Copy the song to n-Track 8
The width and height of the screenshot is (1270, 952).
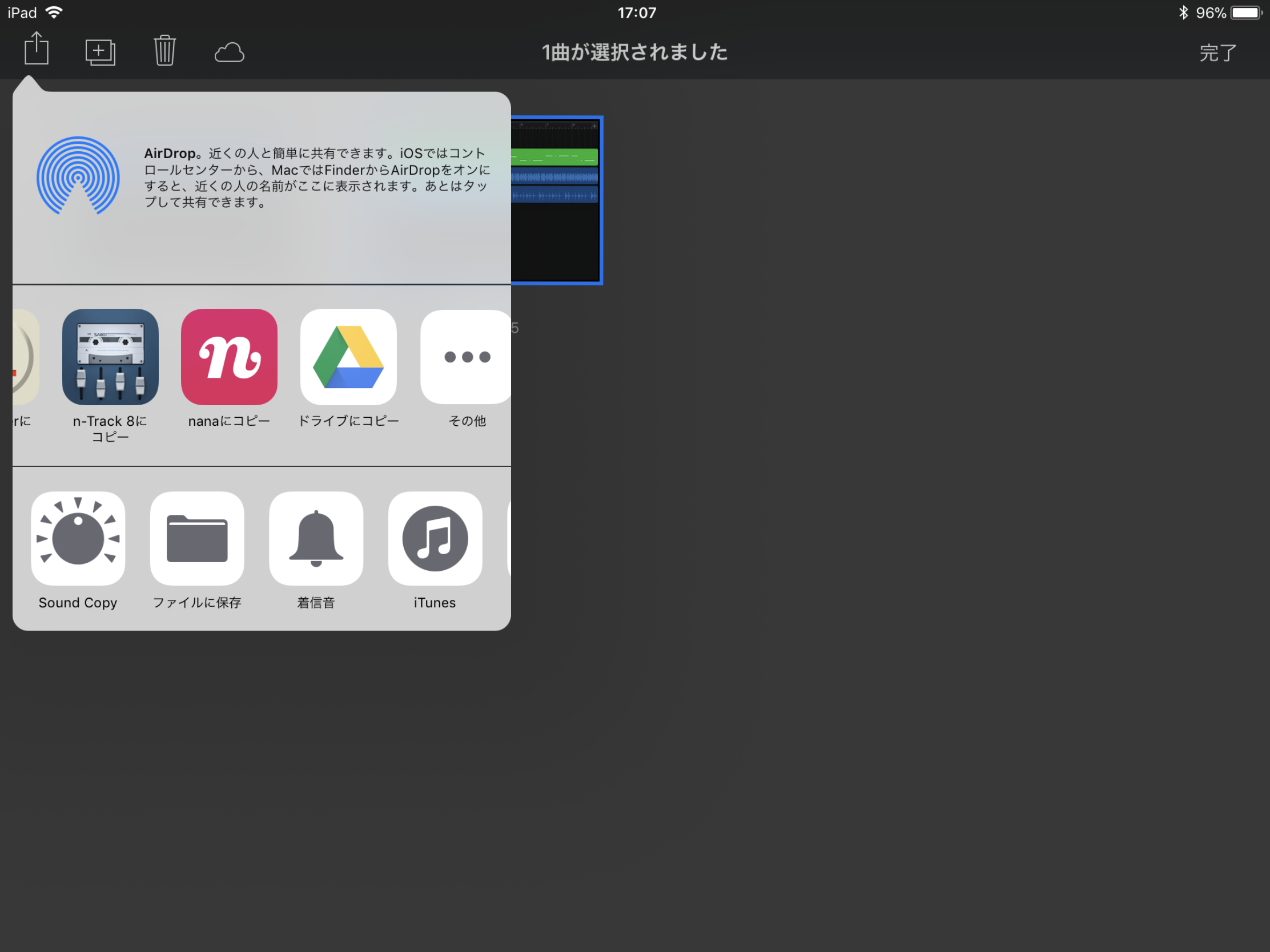click(x=110, y=357)
